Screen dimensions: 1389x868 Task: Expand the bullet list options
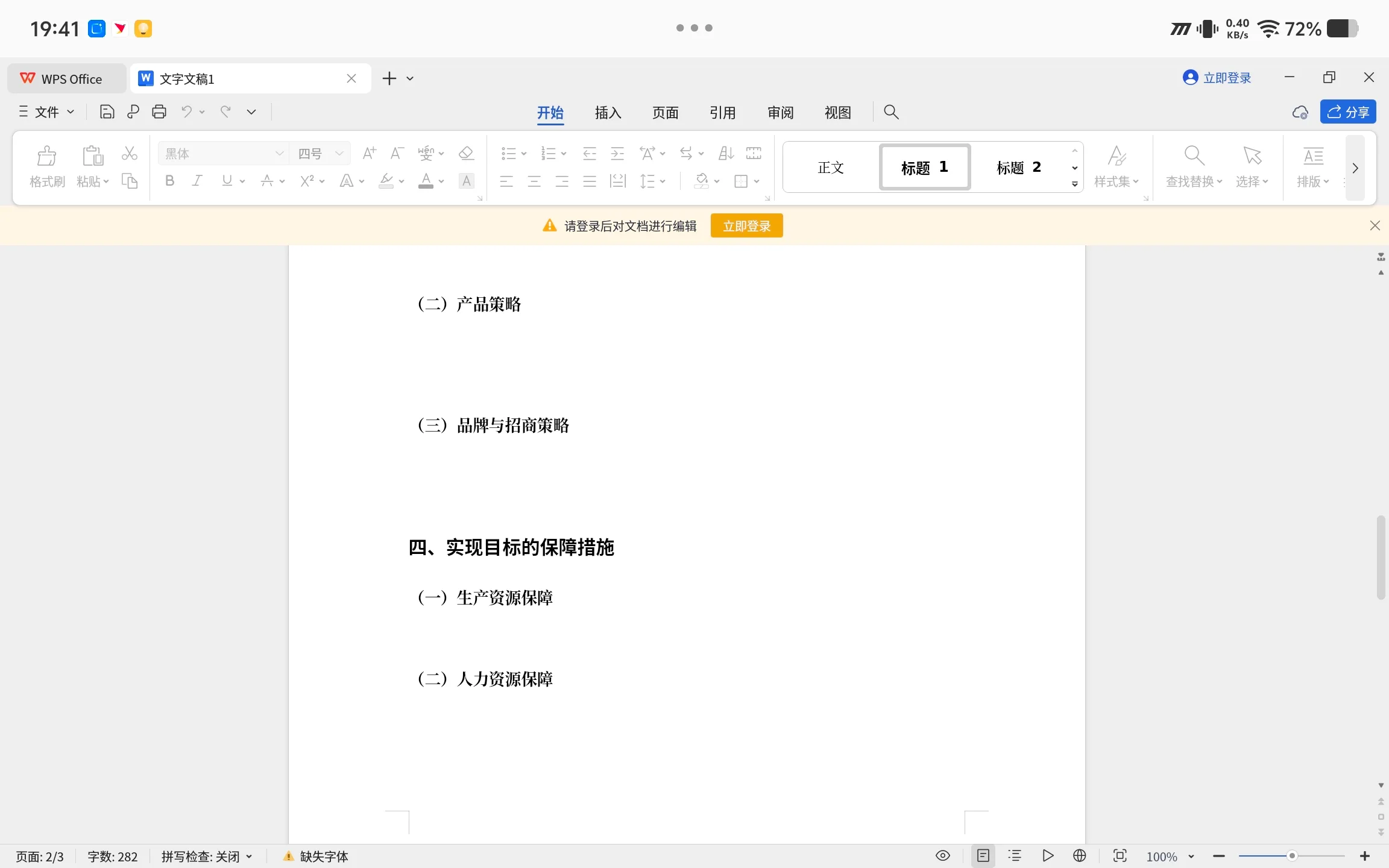(524, 154)
